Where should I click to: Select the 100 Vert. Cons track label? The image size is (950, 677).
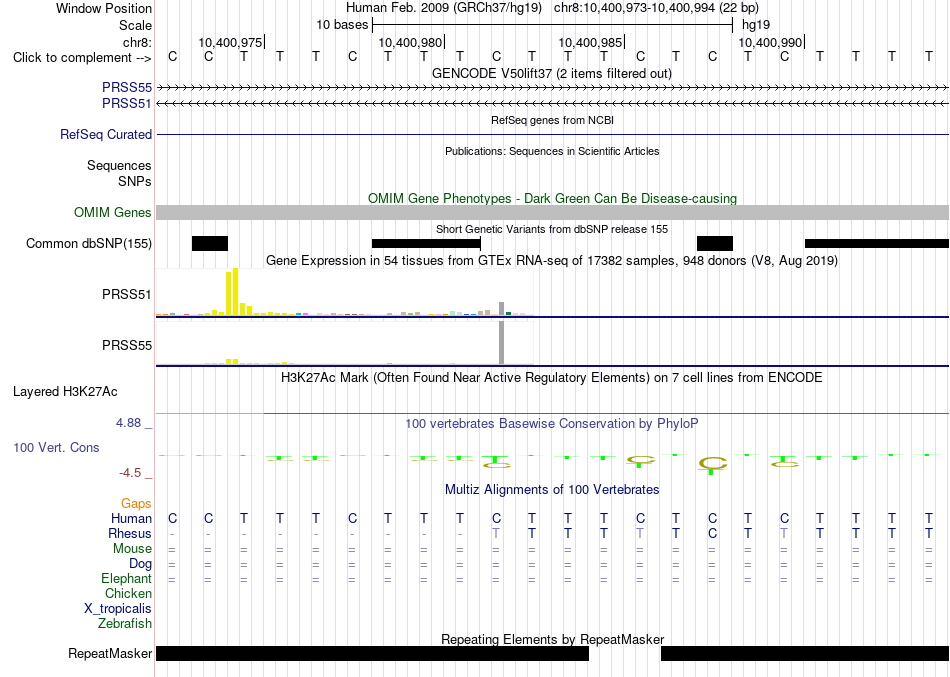click(x=56, y=448)
